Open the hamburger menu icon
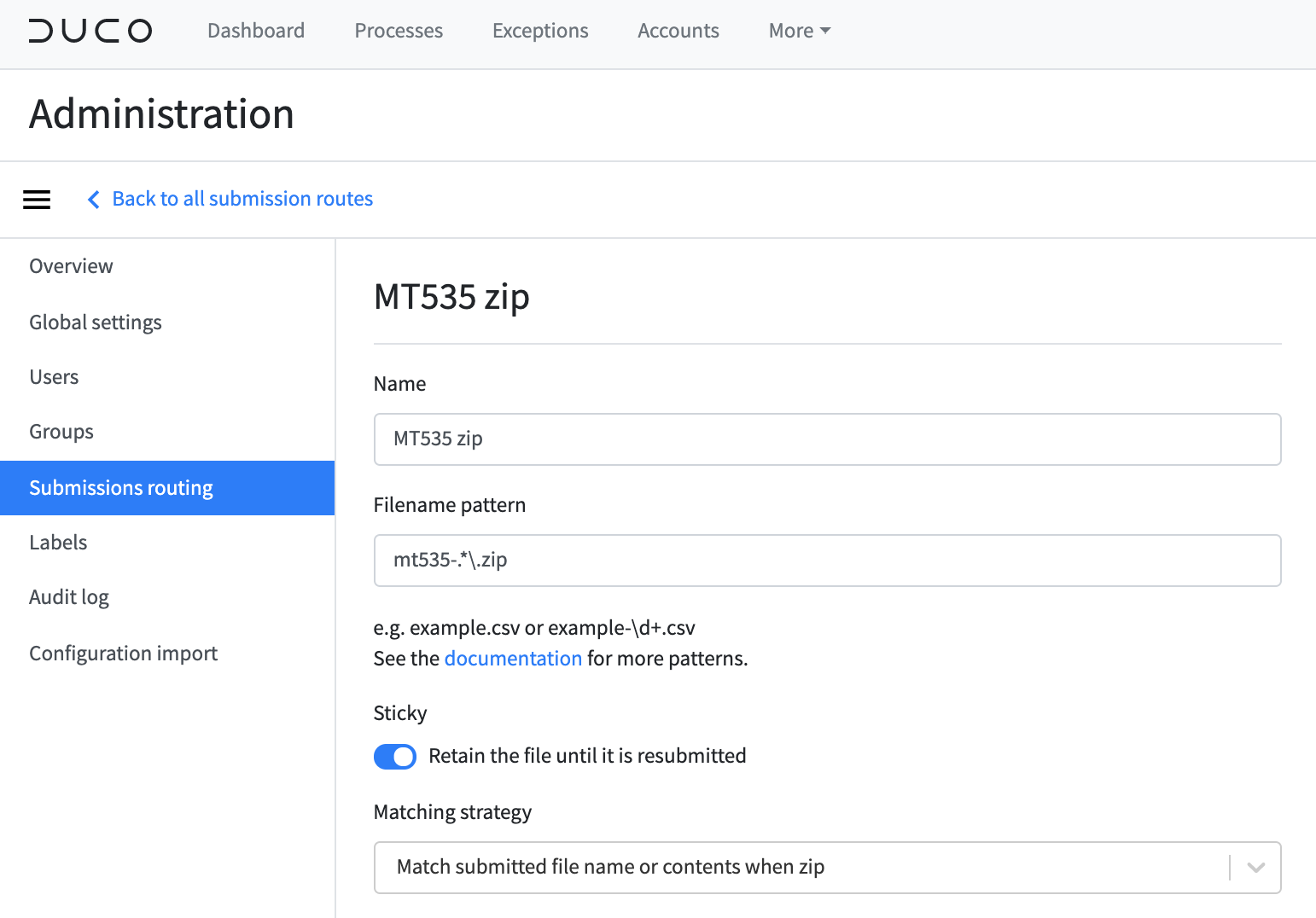 click(x=37, y=200)
